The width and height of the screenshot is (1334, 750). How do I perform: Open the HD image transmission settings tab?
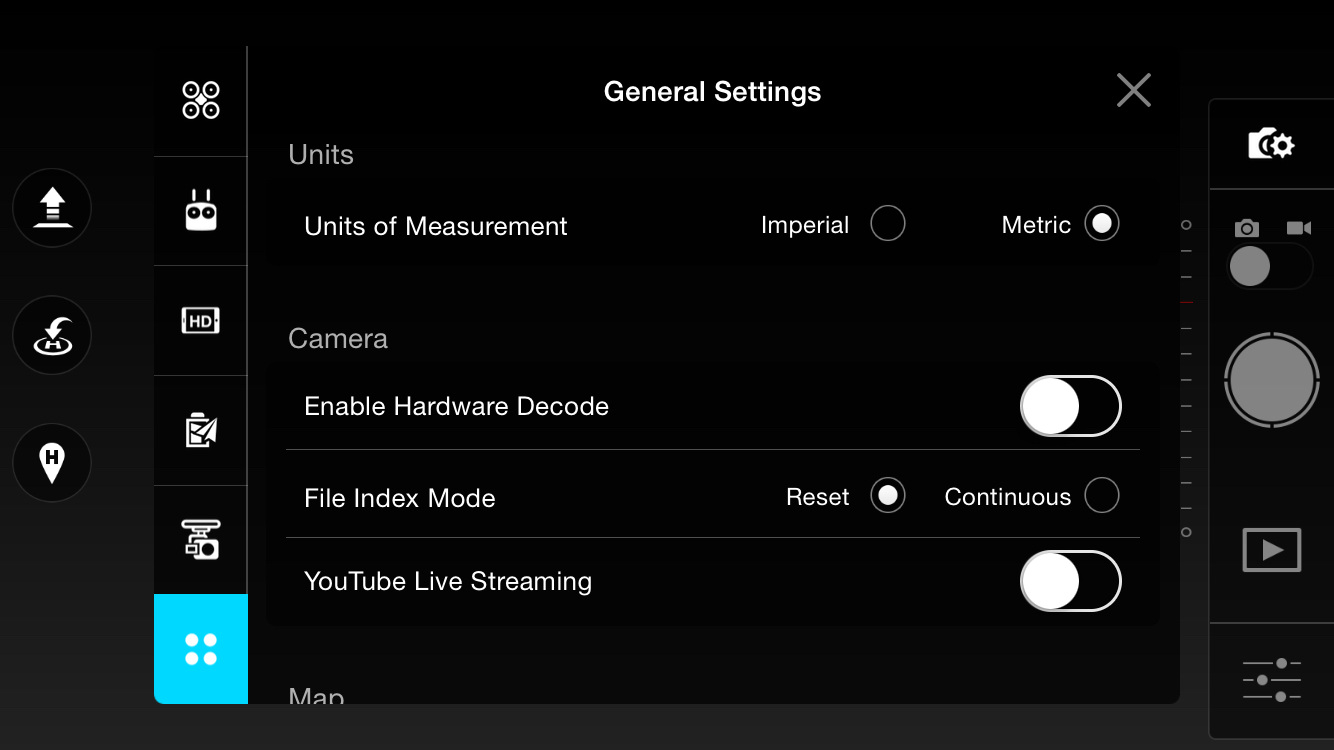click(201, 321)
